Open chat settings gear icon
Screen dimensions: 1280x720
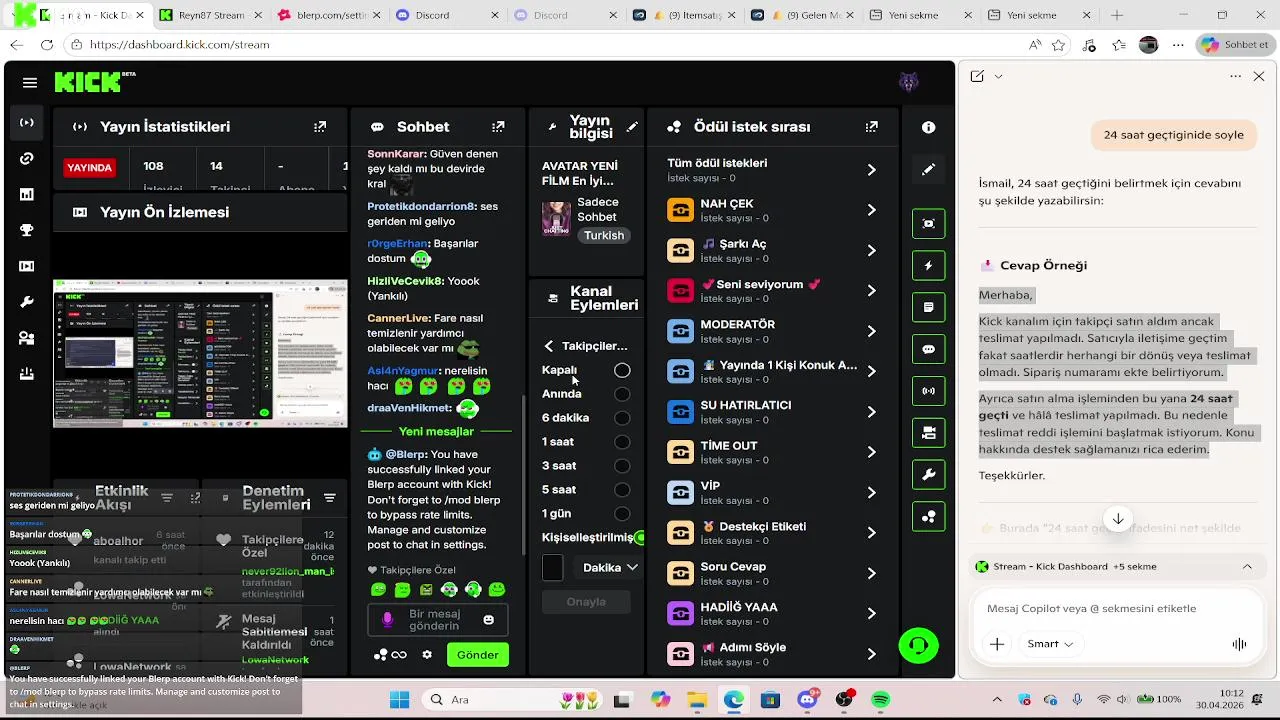point(427,655)
